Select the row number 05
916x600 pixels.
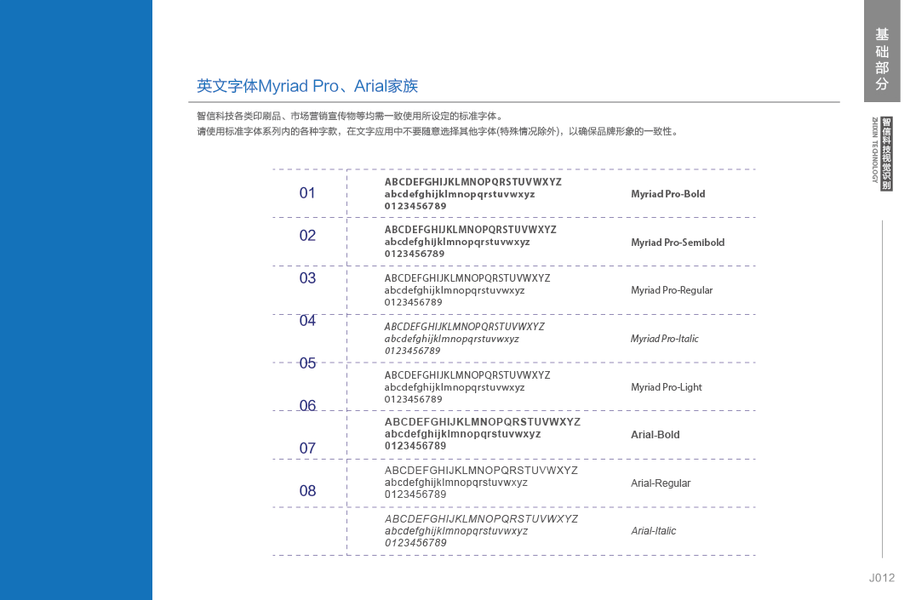(307, 363)
